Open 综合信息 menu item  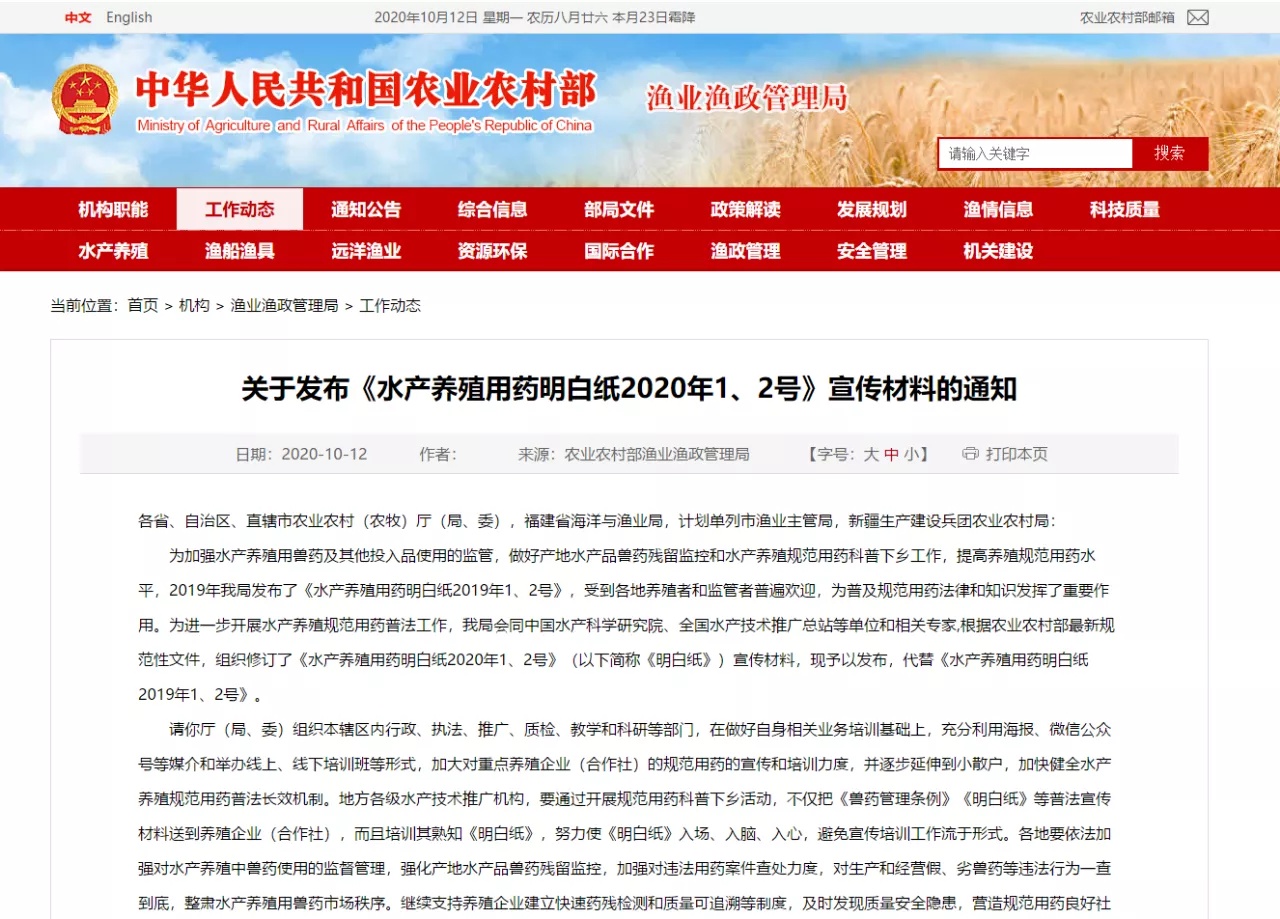(x=493, y=209)
